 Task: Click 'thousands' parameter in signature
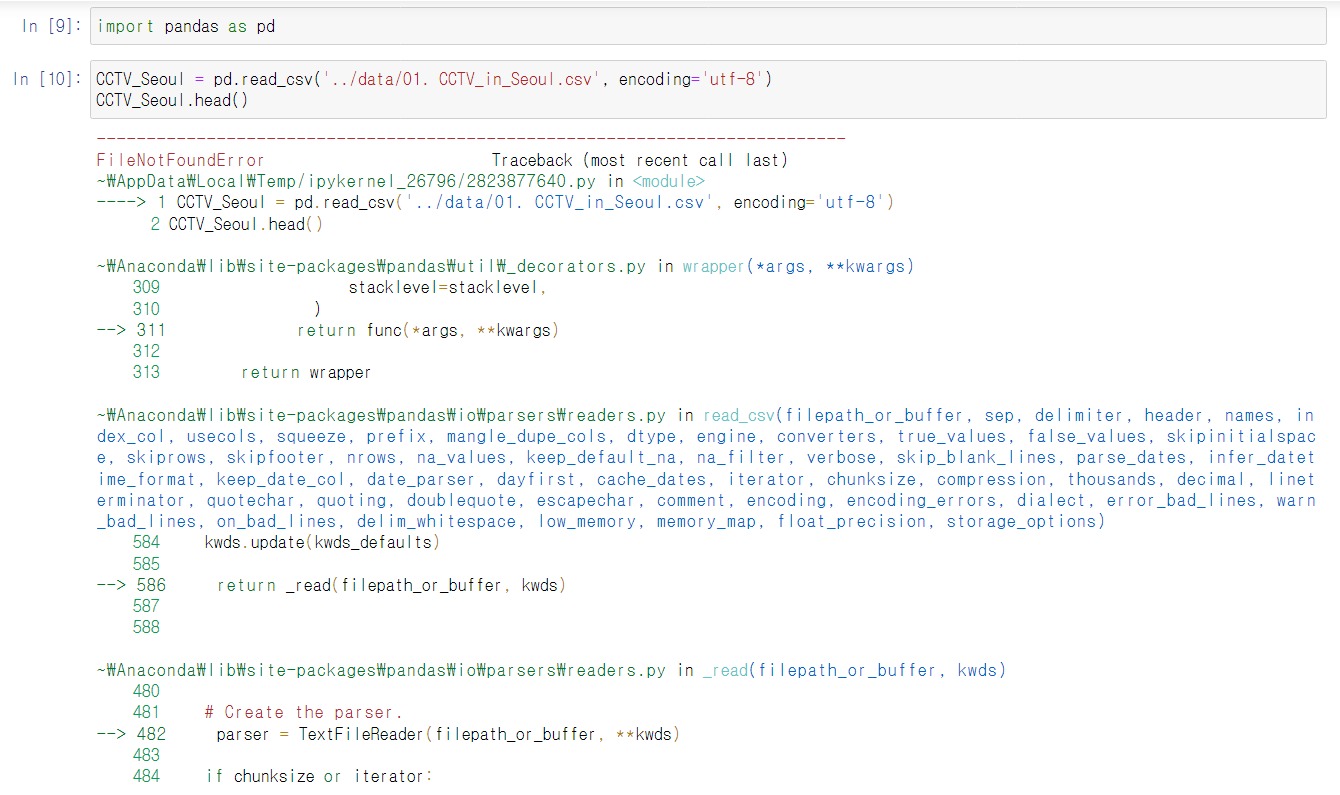(x=1111, y=479)
